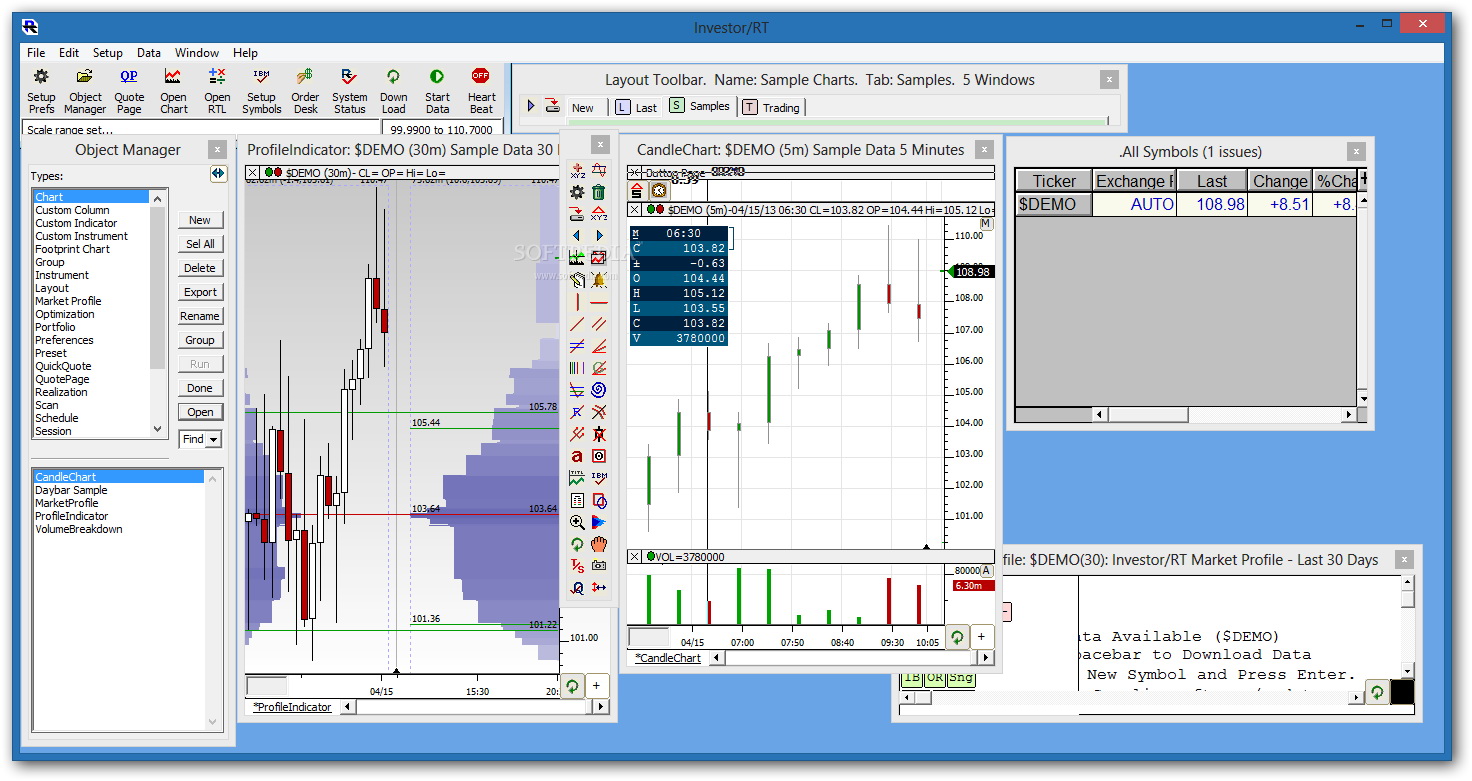Toggle the A button on the volume scale

986,571
